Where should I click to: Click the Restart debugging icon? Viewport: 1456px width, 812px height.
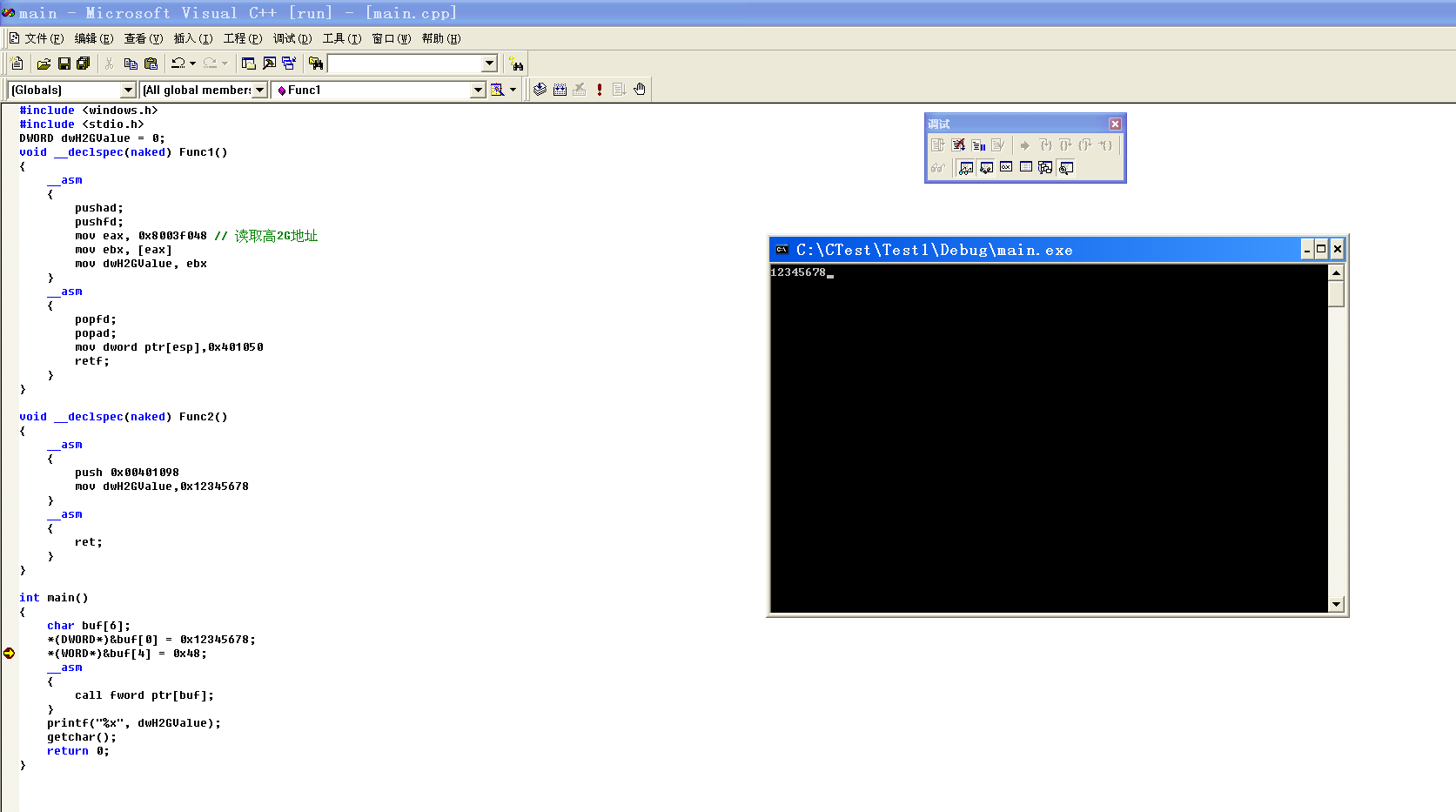pos(937,145)
